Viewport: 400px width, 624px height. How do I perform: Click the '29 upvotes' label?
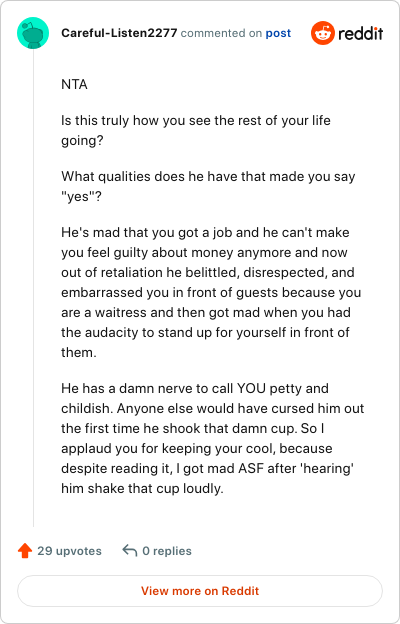(69, 551)
